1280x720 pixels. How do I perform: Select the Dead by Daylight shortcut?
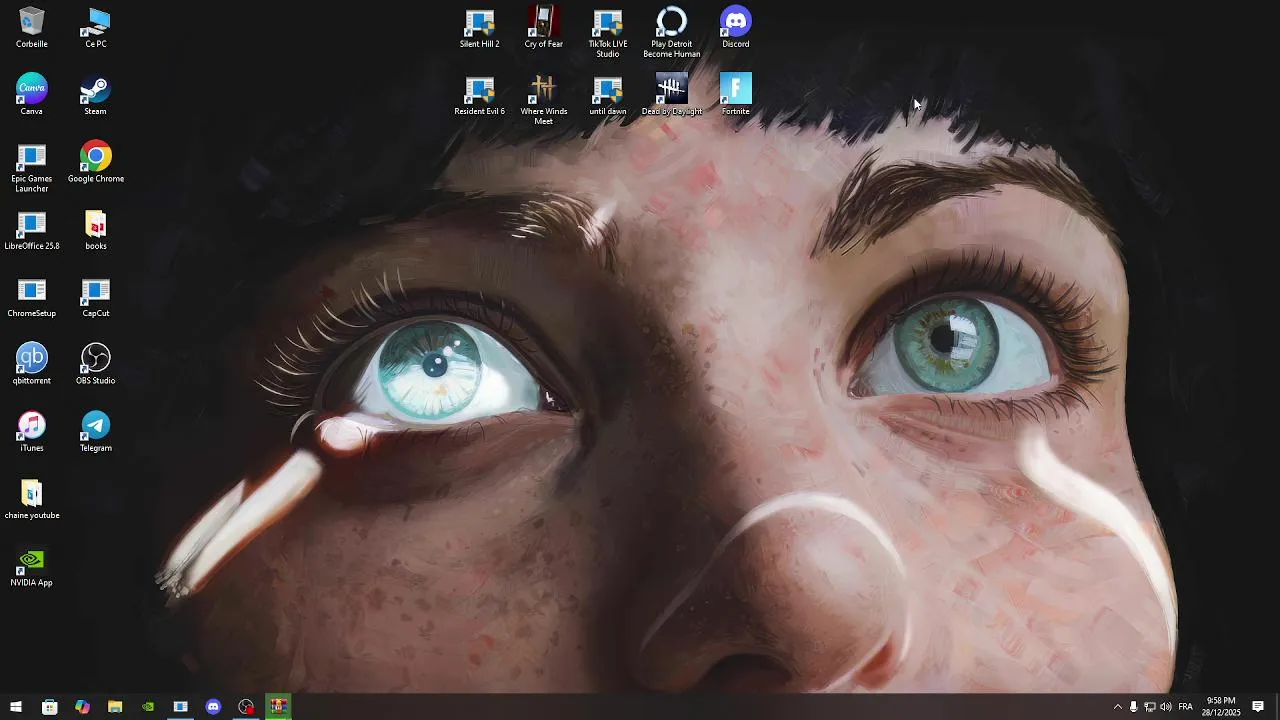pyautogui.click(x=671, y=95)
